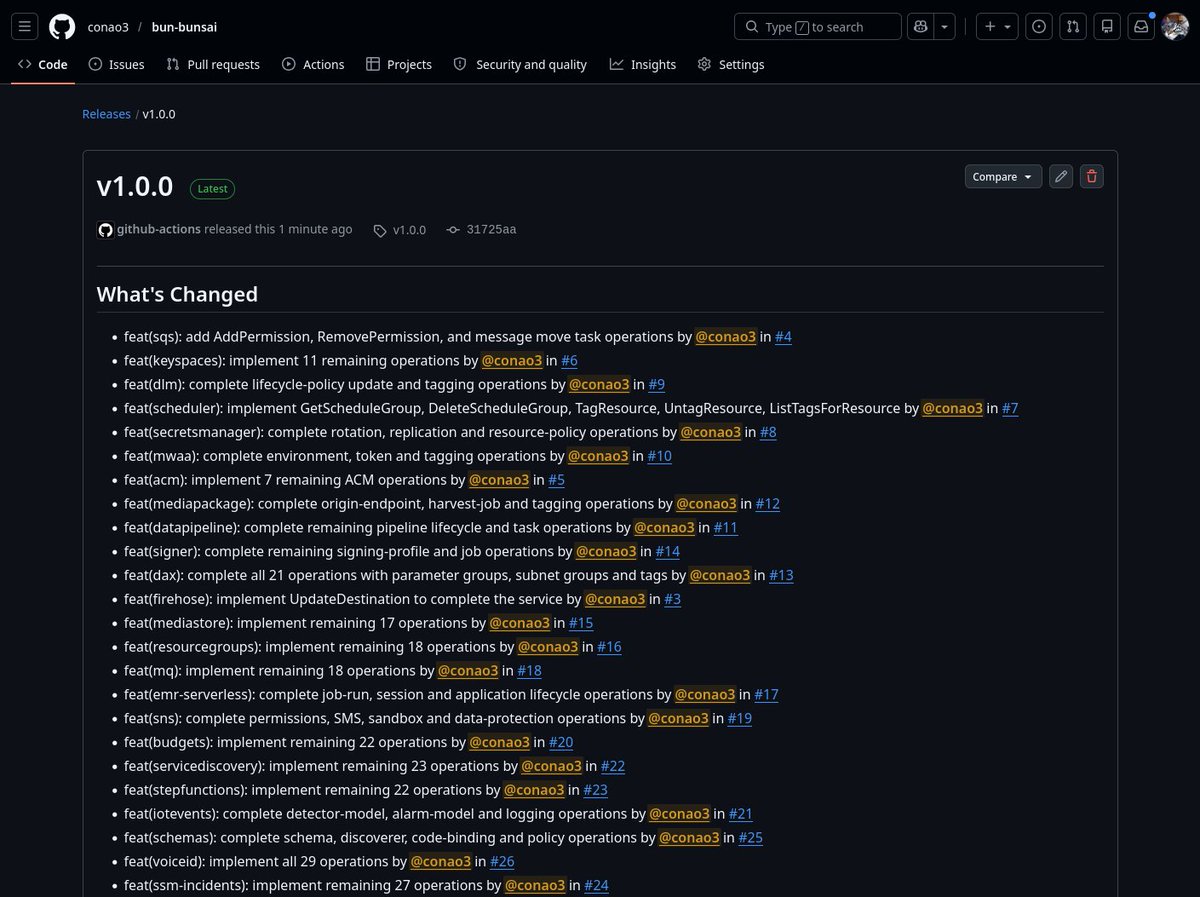View your pull requests icon in header

pyautogui.click(x=1073, y=27)
